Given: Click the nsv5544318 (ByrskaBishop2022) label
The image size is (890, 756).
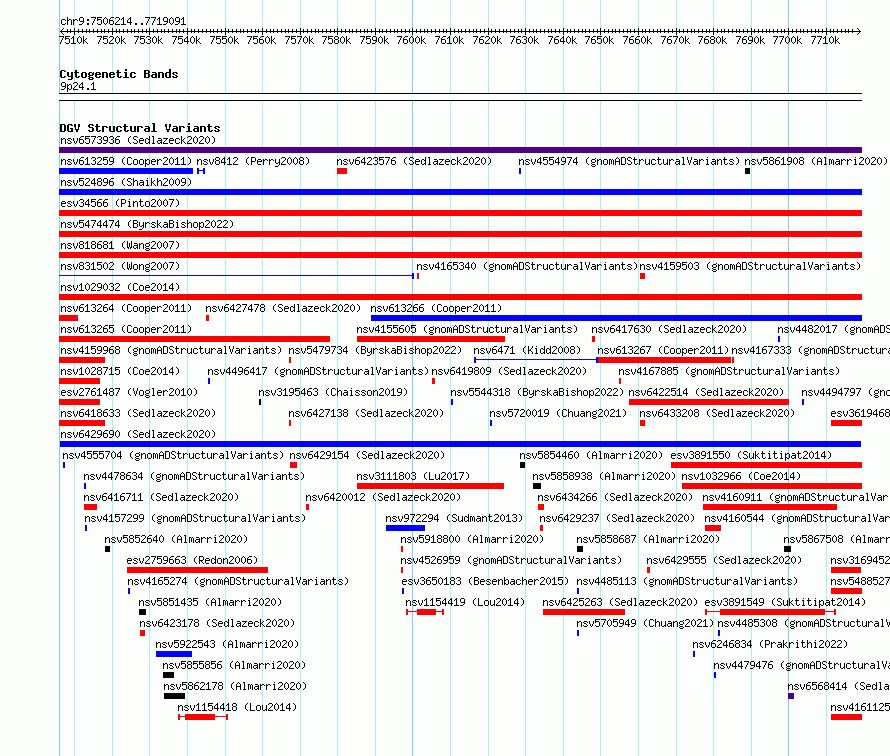Looking at the screenshot, I should 537,392.
